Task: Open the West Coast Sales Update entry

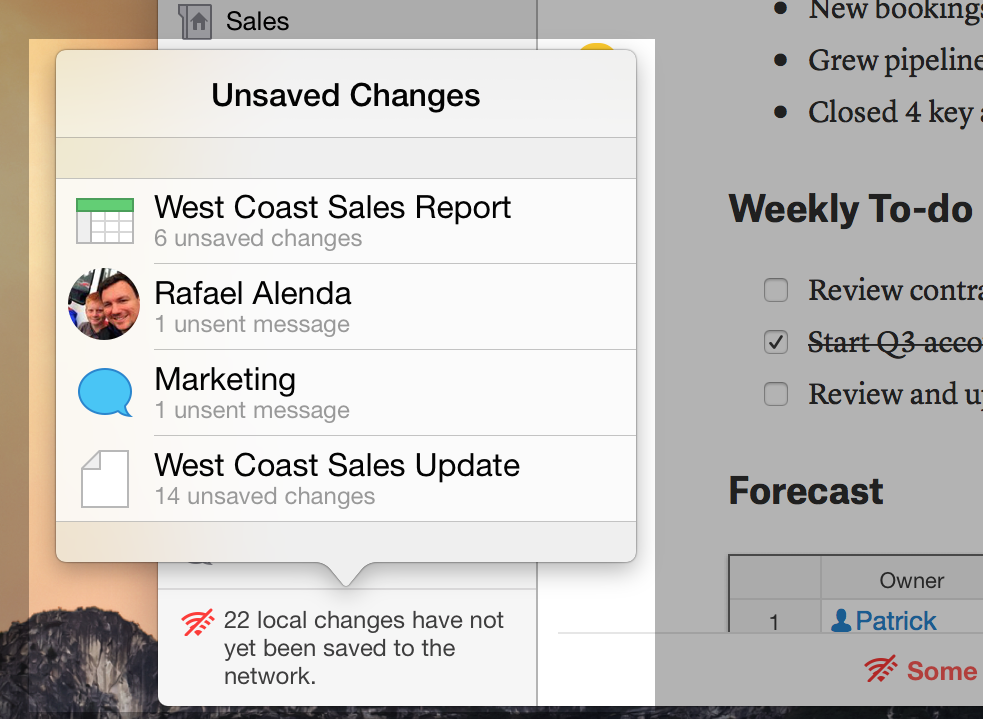Action: 346,479
